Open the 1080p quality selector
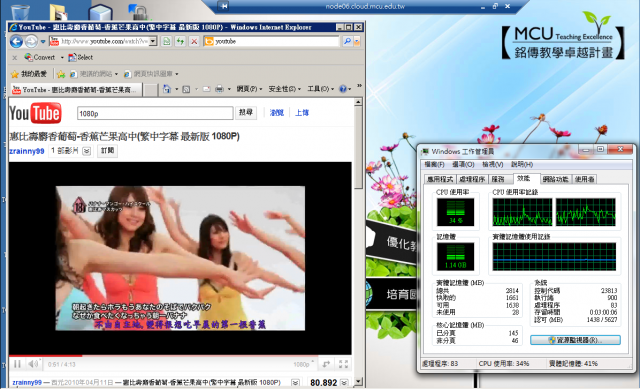This screenshot has width=640, height=389. 303,364
